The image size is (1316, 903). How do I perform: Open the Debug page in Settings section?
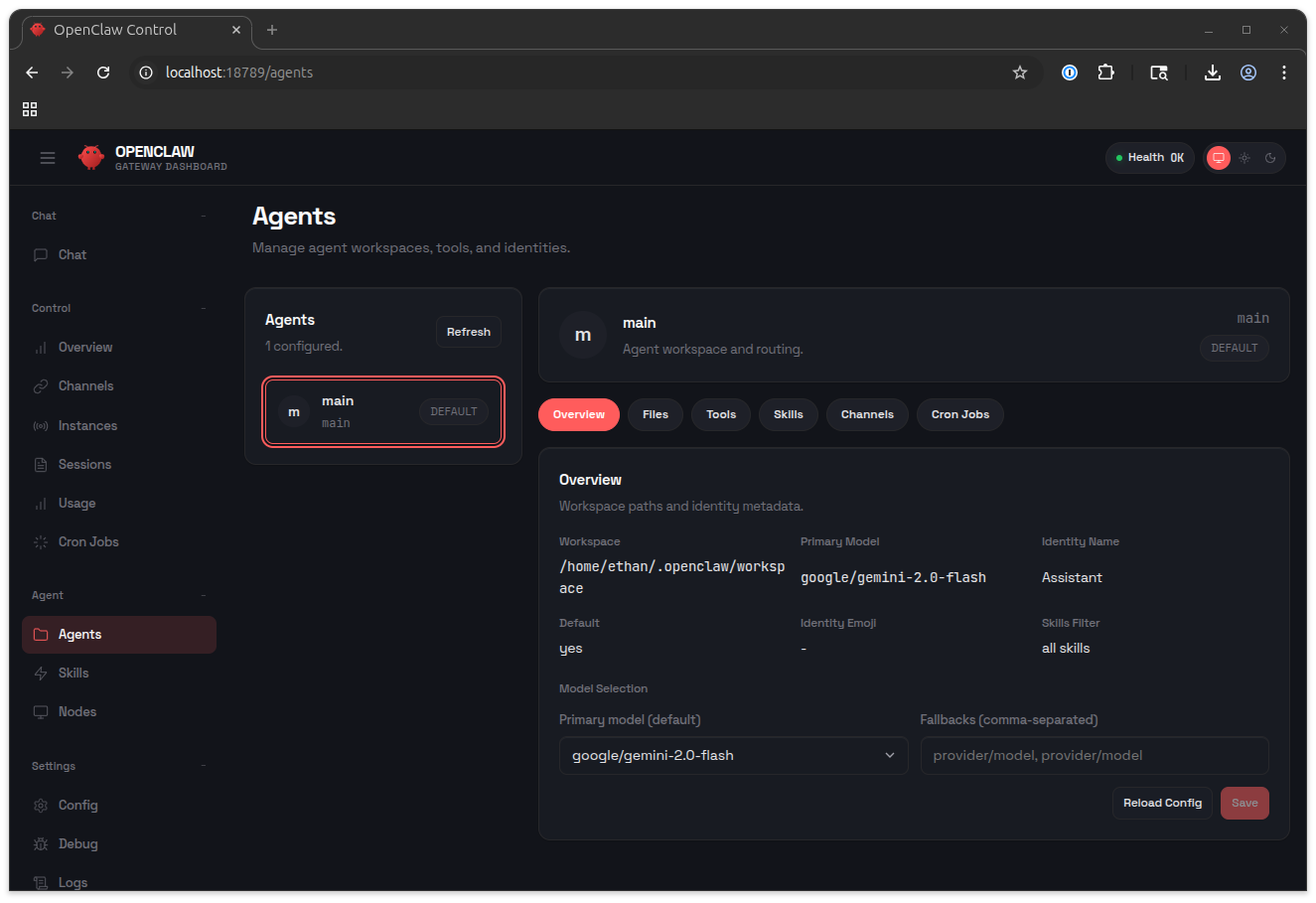(x=77, y=843)
